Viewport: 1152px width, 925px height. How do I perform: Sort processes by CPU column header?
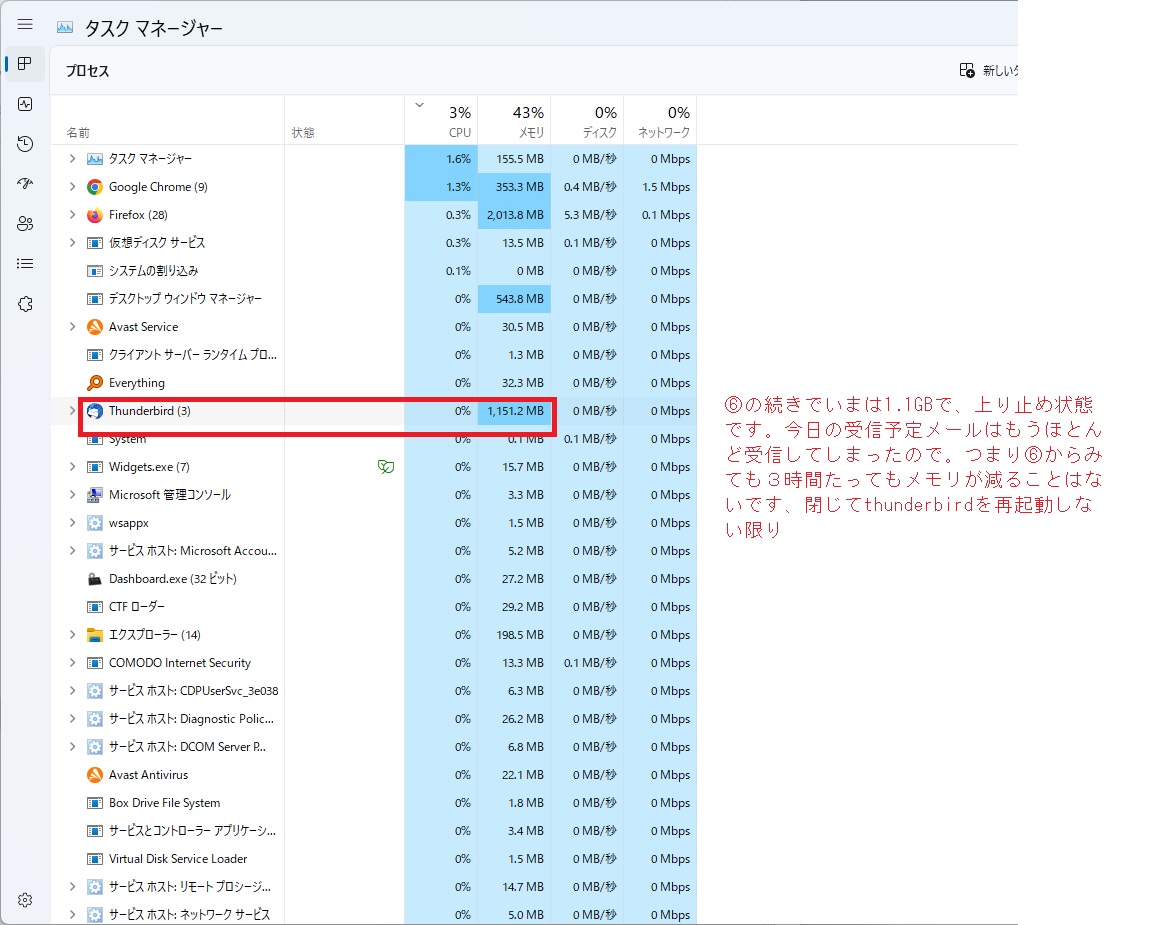coord(441,120)
